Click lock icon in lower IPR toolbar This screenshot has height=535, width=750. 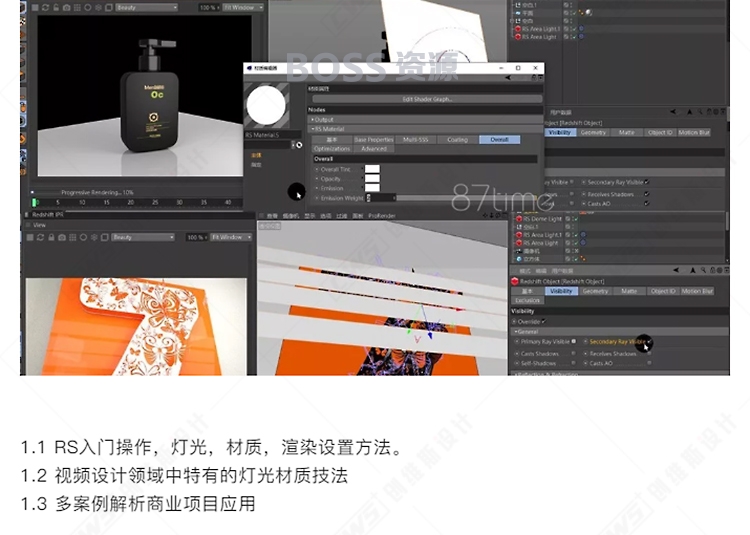51,237
